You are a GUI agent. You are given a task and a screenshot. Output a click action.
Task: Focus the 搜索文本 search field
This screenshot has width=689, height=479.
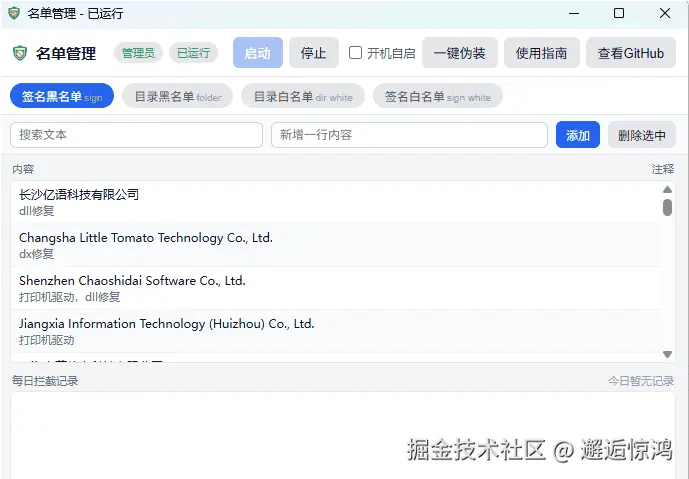137,135
